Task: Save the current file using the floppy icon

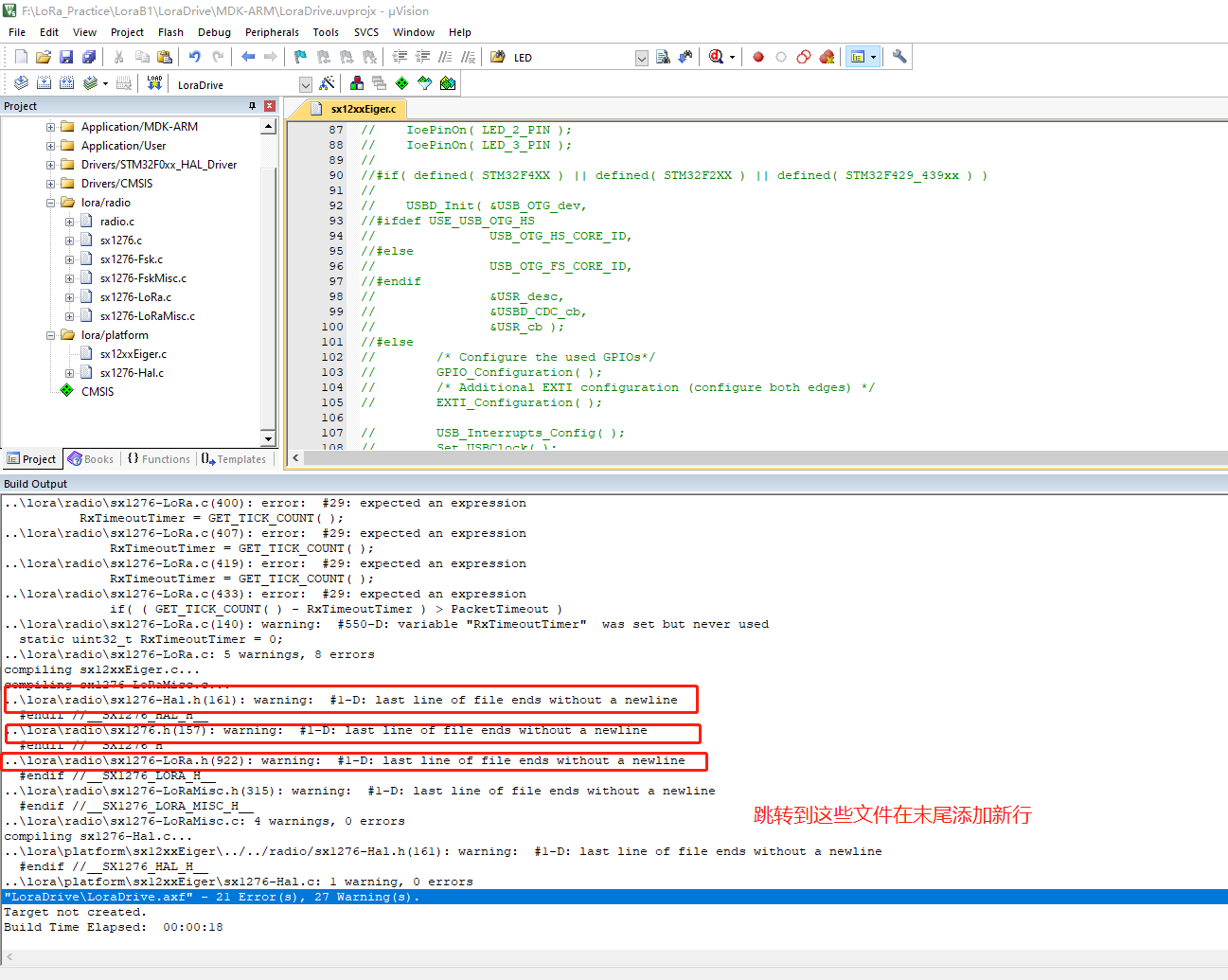Action: coord(66,57)
